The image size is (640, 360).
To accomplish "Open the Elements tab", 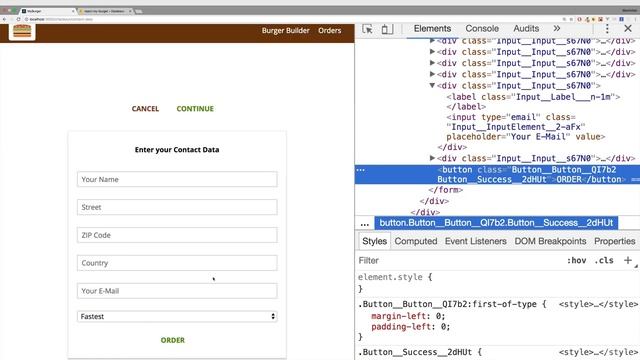I will (432, 29).
